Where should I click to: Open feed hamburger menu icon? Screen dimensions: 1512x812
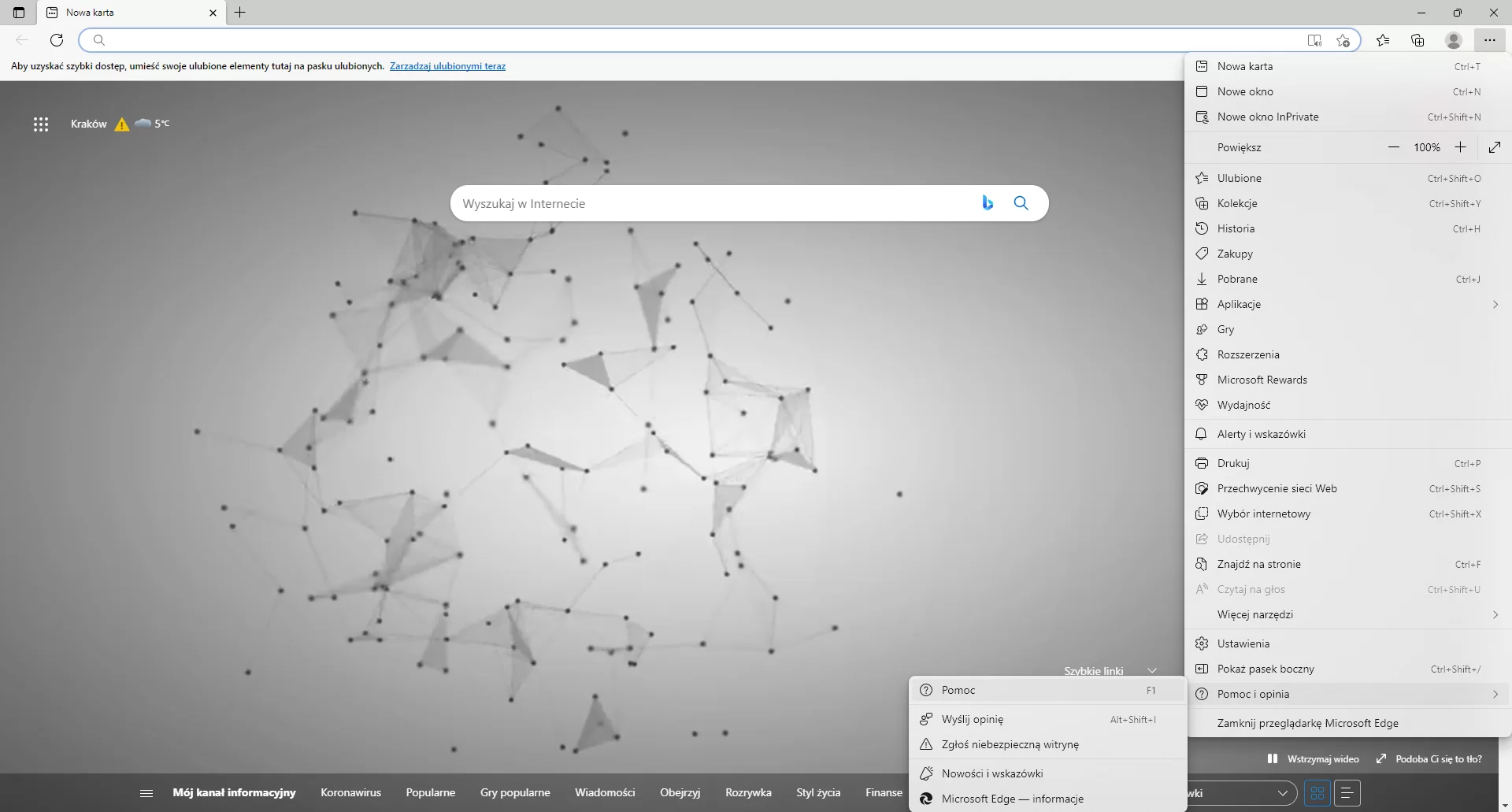[146, 793]
